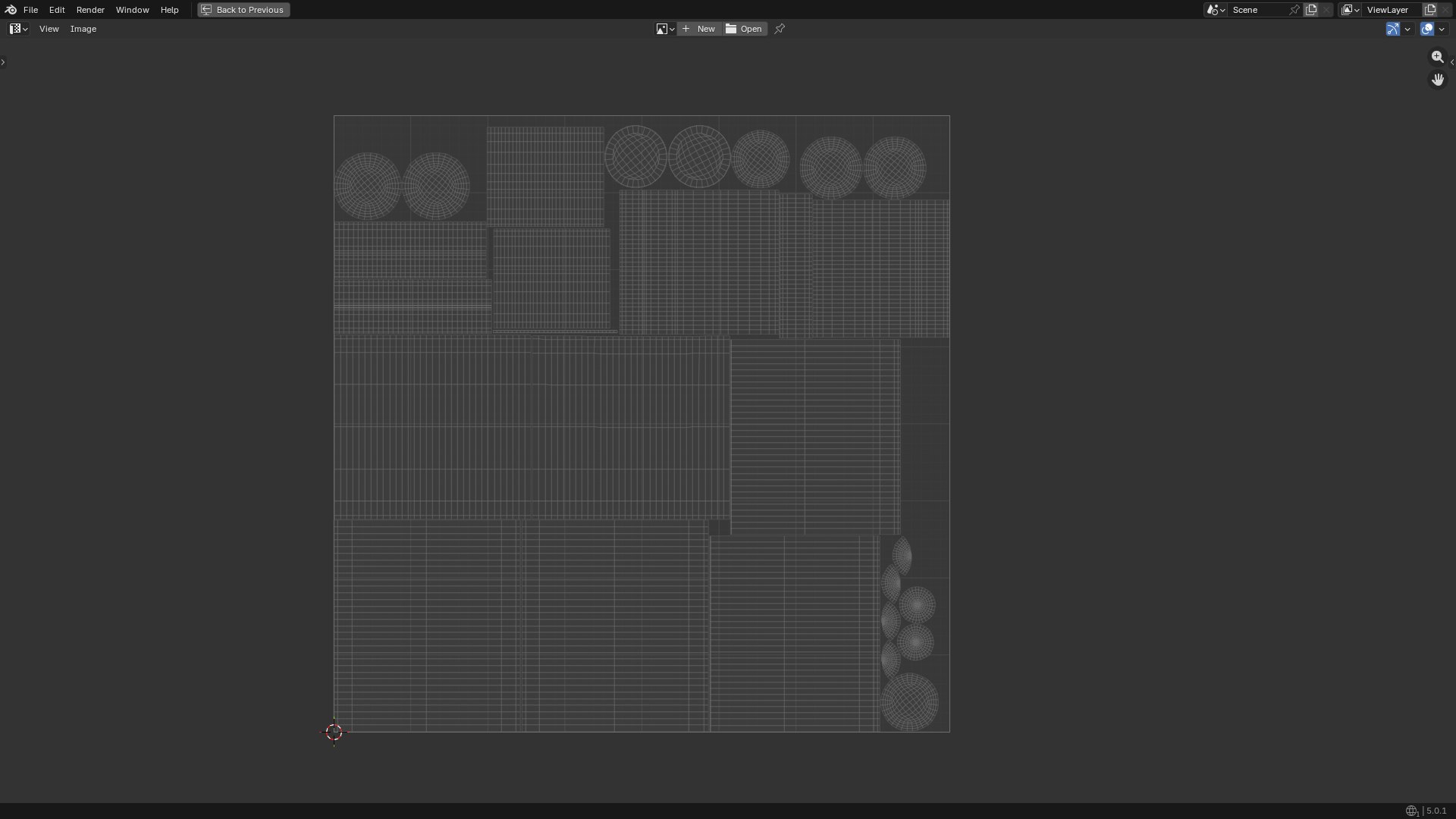Toggle the overlays display button
1456x819 pixels.
(1427, 29)
